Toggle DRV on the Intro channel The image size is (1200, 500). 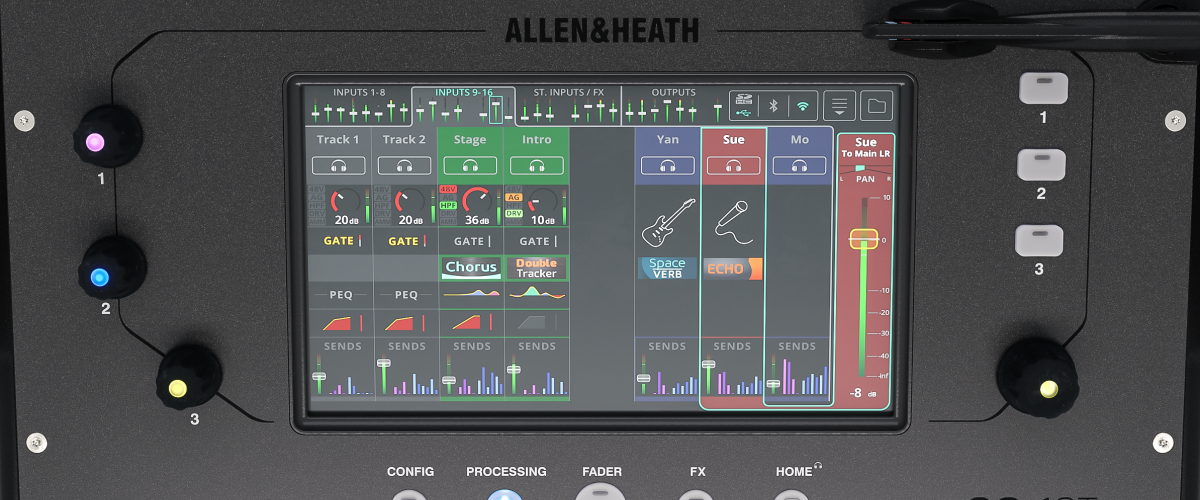point(514,213)
